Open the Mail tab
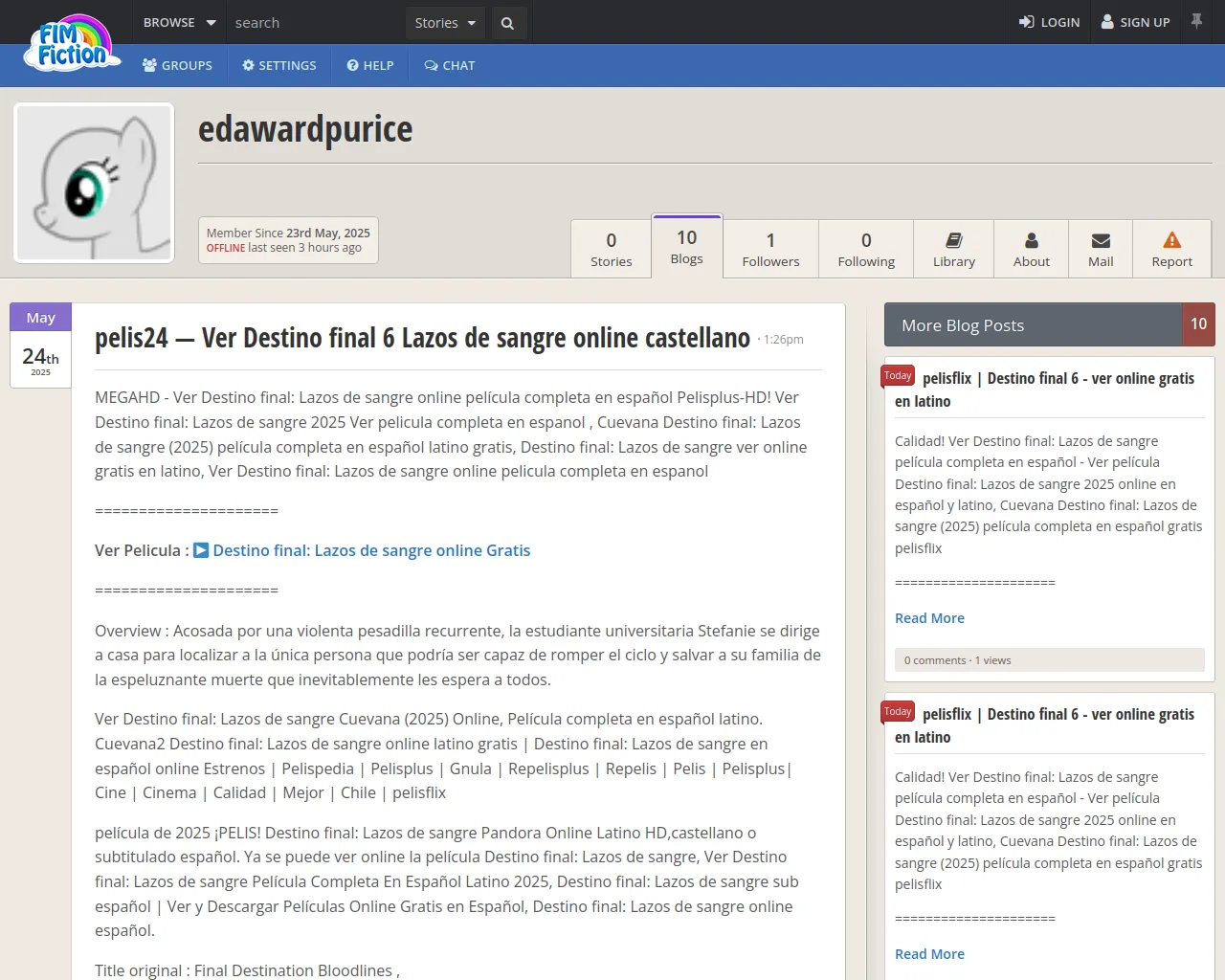 click(x=1101, y=249)
